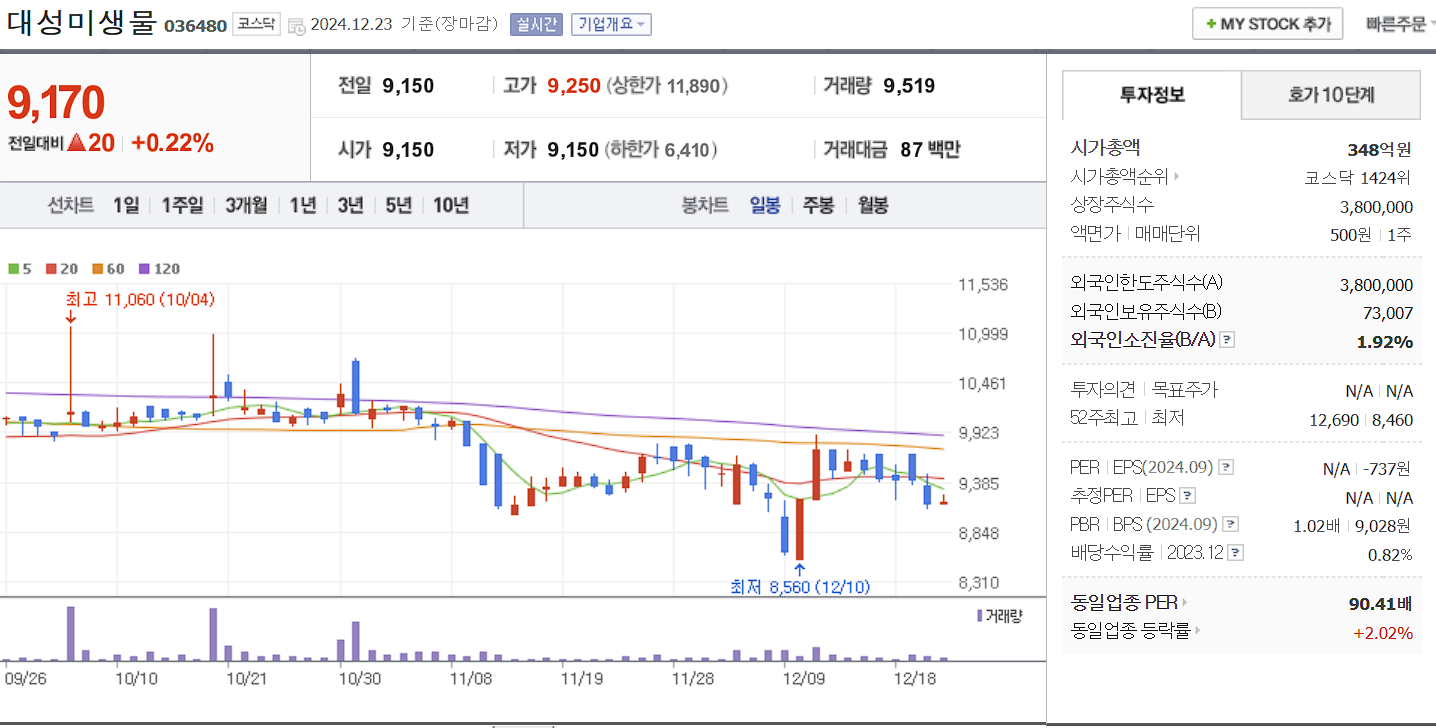Click the green 5-day moving average swatch

point(12,268)
